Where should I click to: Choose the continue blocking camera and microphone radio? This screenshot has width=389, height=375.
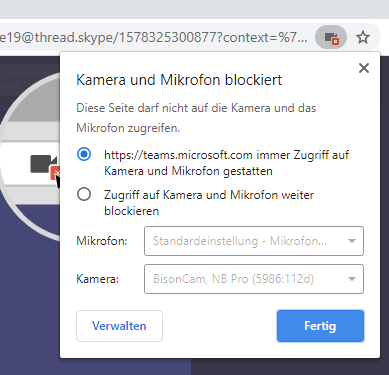pos(84,194)
